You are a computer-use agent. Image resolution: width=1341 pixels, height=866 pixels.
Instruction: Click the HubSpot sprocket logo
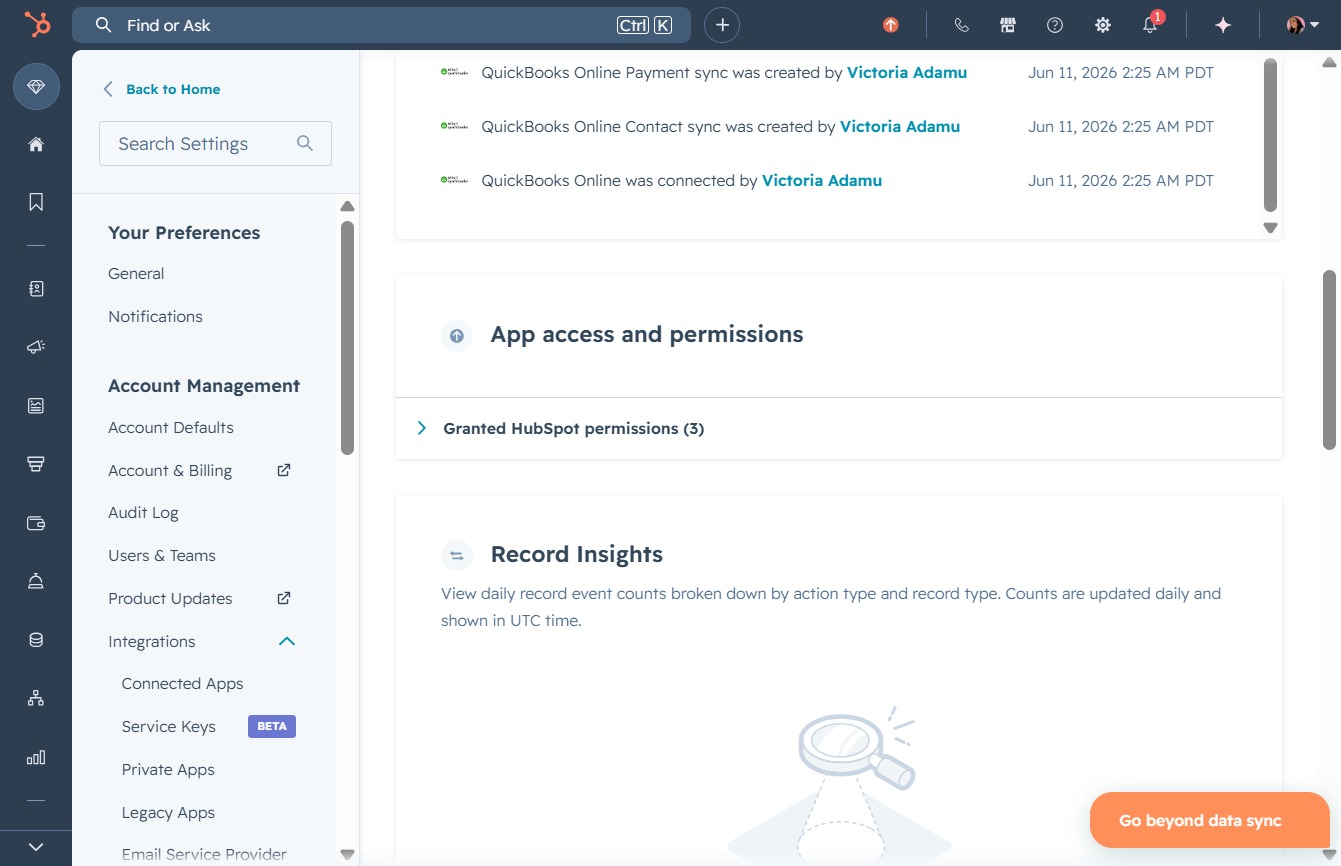click(x=37, y=25)
